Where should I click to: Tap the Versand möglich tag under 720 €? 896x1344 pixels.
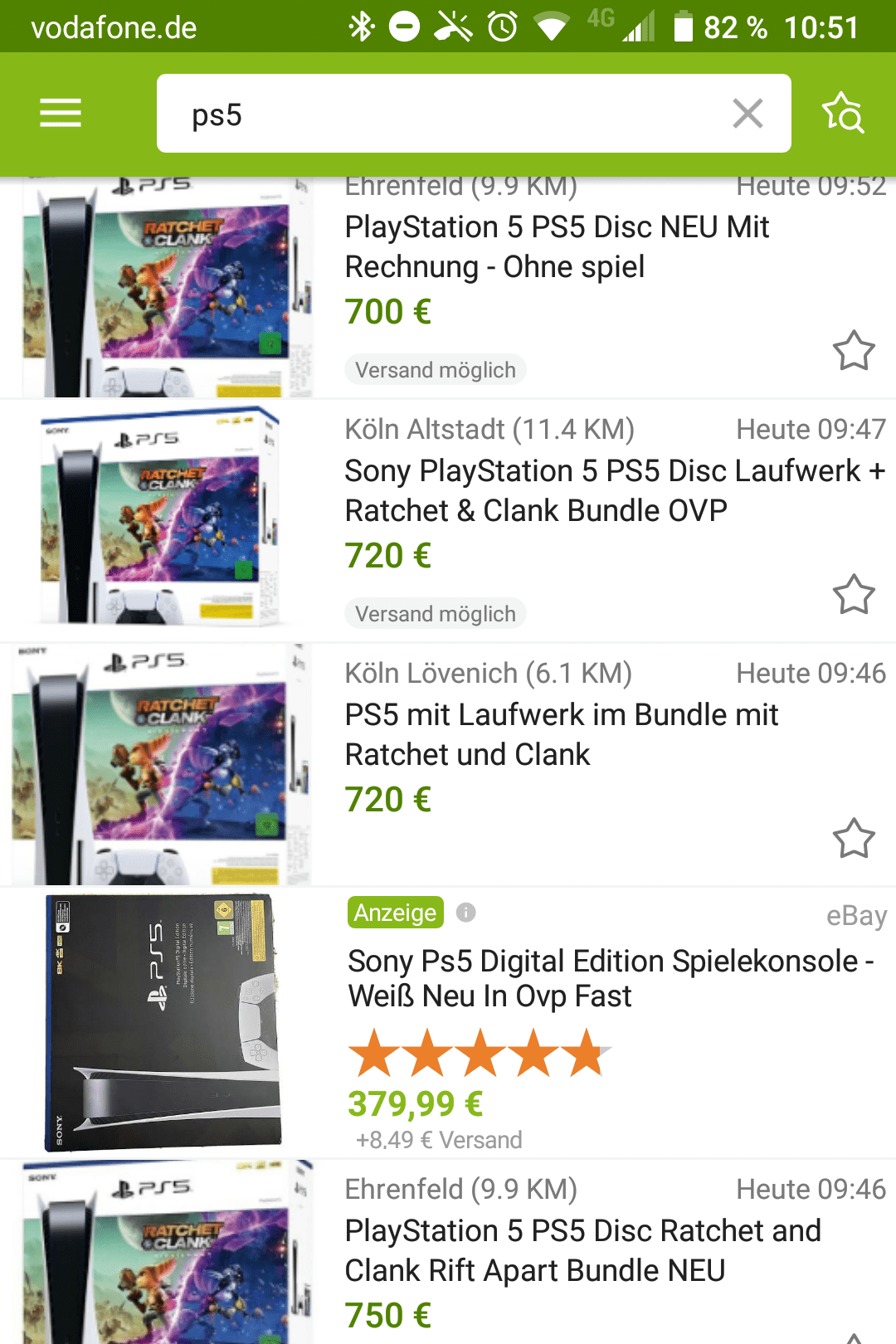point(436,614)
